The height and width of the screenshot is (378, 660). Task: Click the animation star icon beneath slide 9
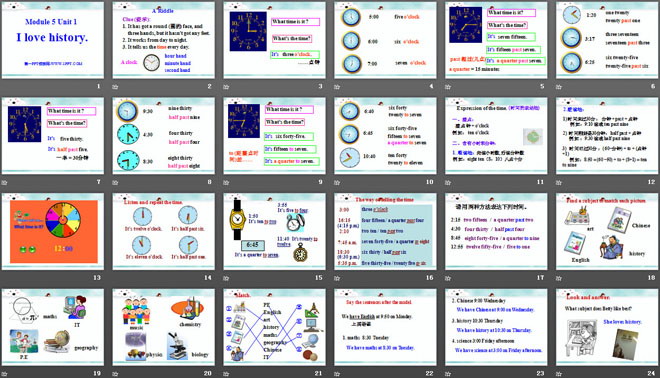point(226,182)
